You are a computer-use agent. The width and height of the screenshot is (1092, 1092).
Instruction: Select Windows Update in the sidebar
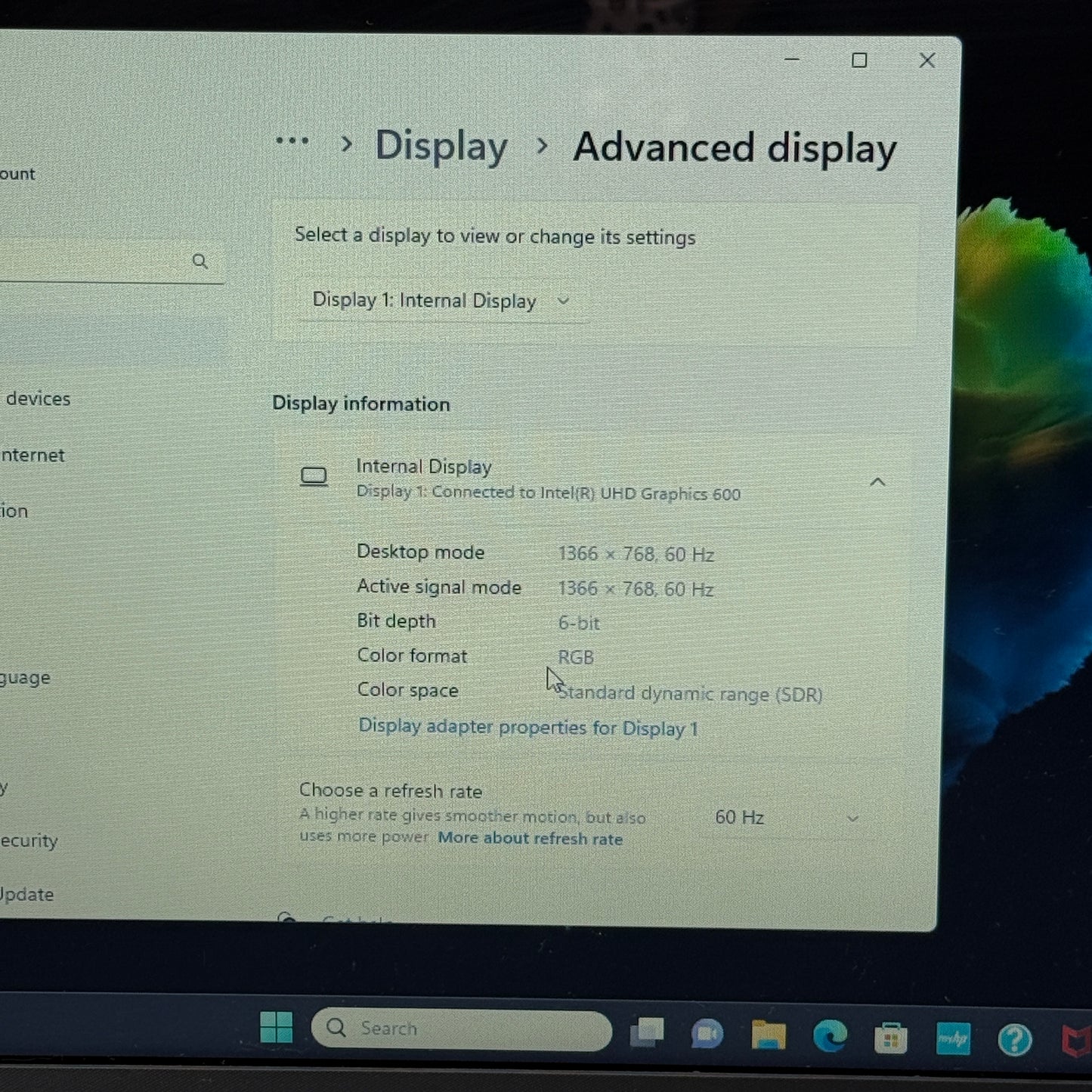click(27, 894)
